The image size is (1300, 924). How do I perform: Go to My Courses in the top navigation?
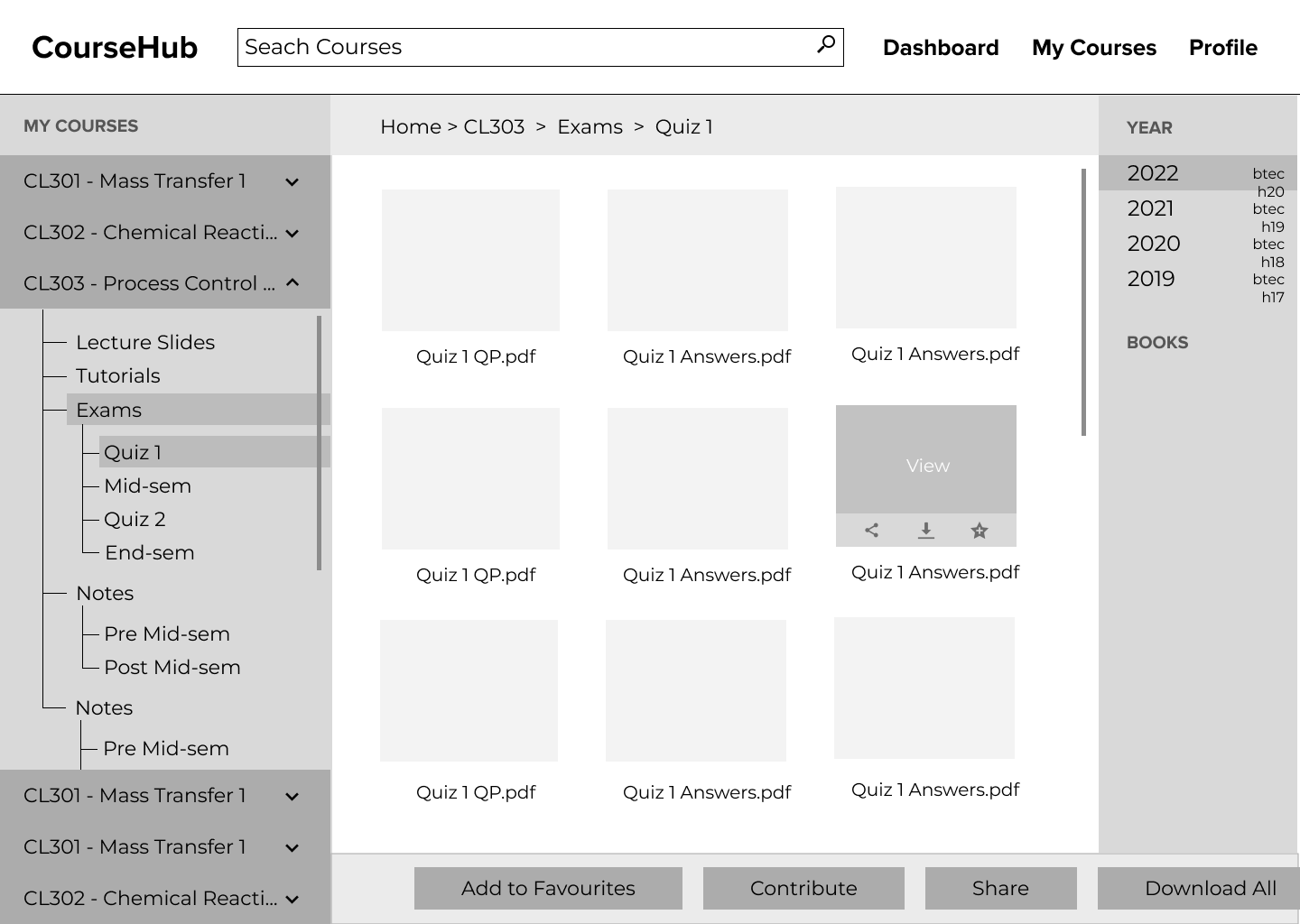pos(1094,48)
